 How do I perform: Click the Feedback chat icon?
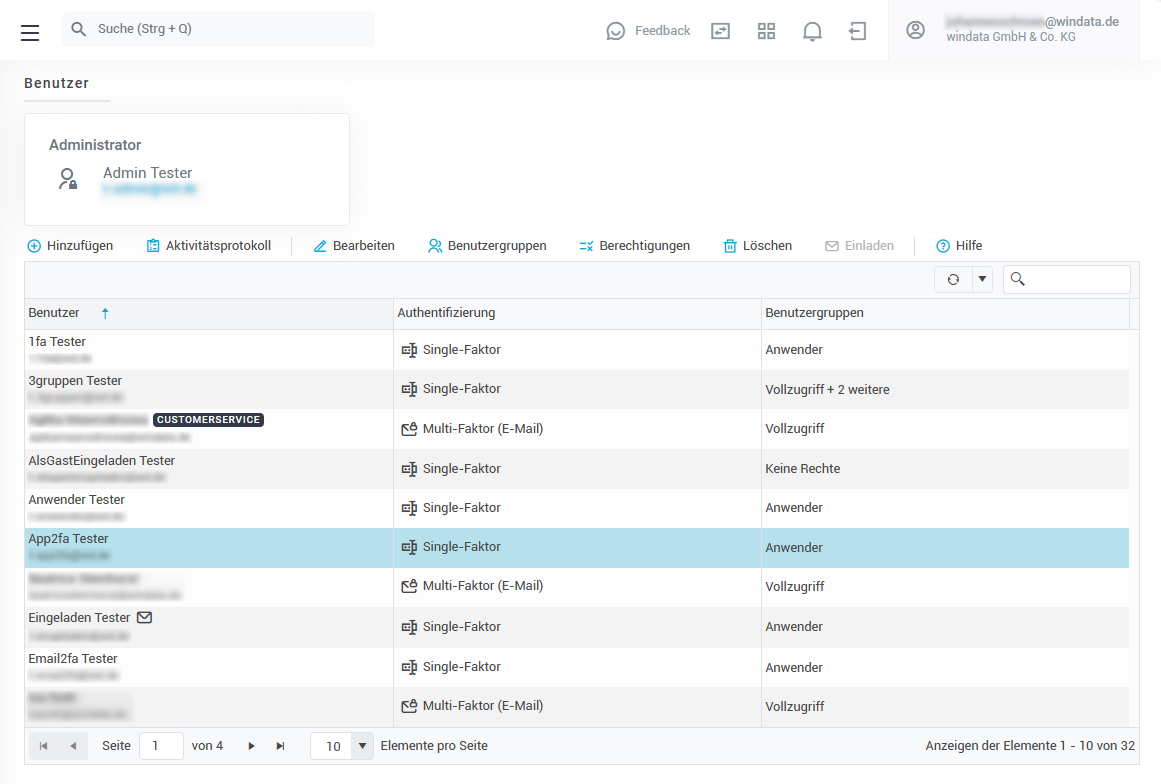tap(616, 31)
